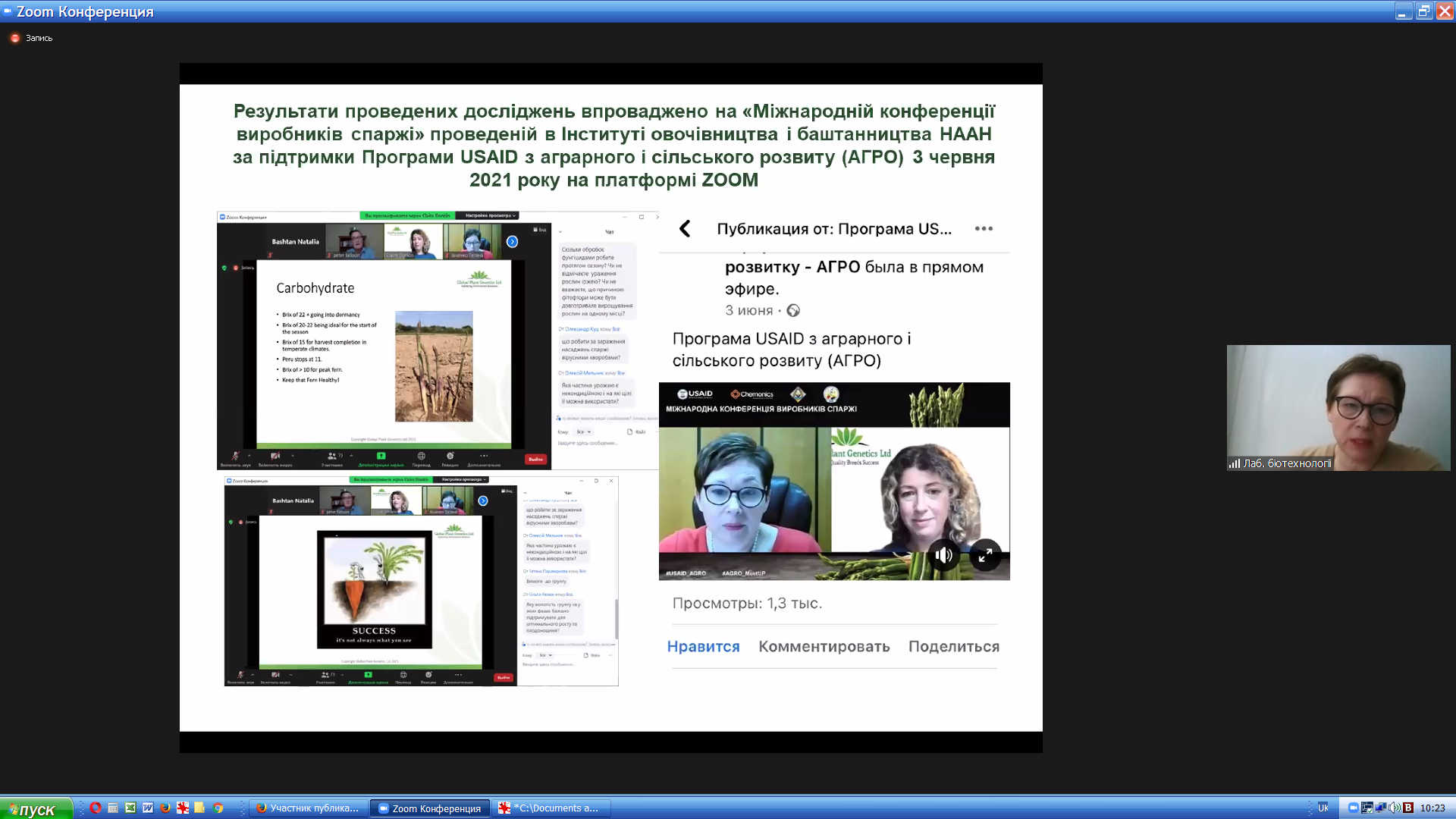Open Excel from the quick launch bar
Viewport: 1456px width, 819px height.
point(130,808)
